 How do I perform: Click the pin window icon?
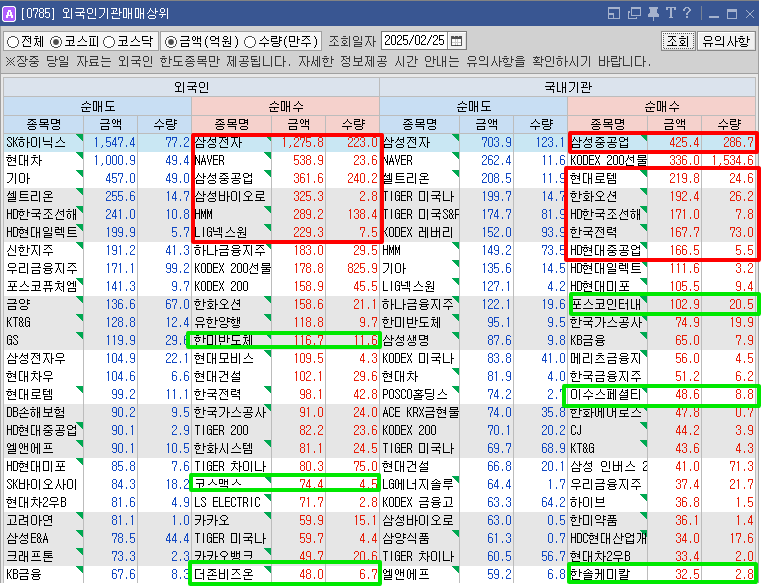654,13
